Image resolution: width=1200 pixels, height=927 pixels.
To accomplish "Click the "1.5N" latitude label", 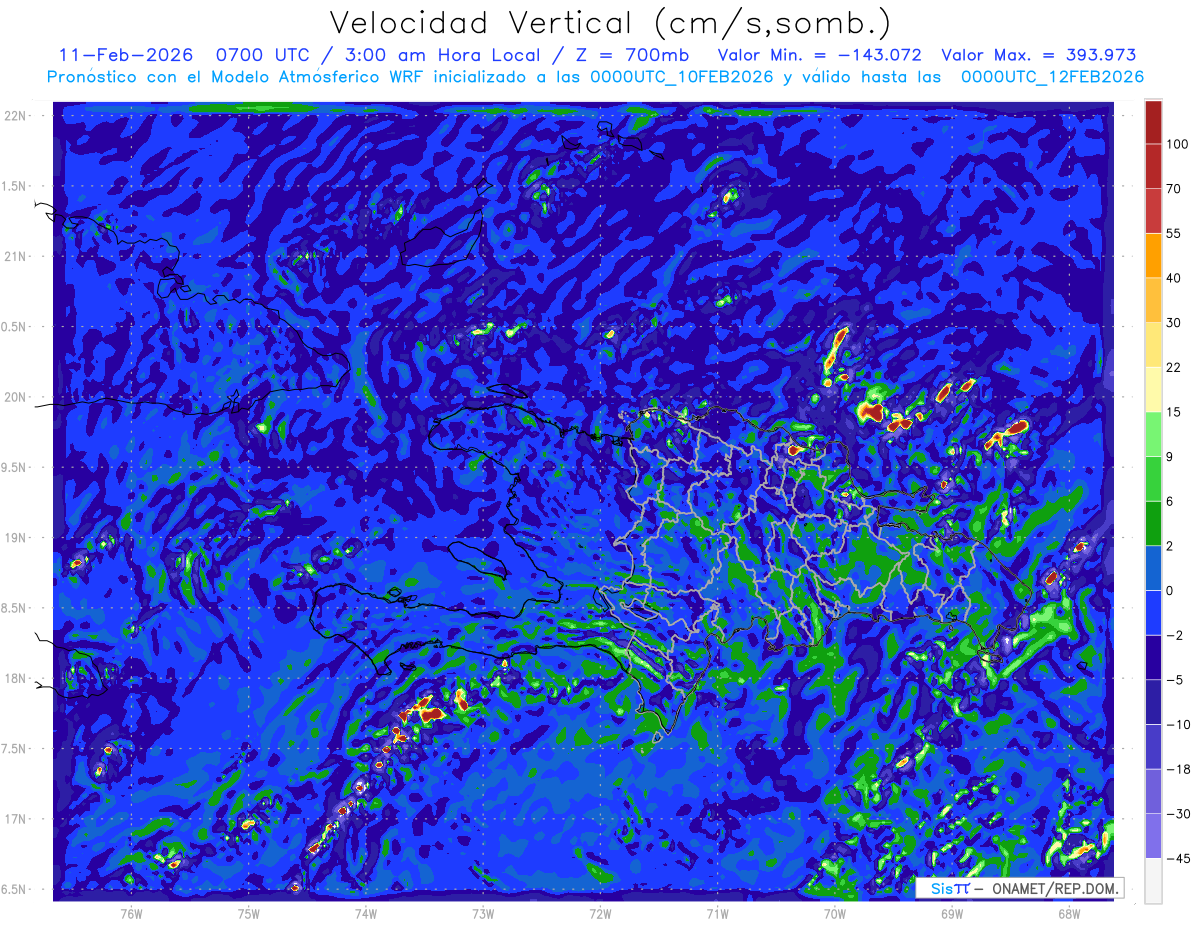I will click(x=15, y=186).
